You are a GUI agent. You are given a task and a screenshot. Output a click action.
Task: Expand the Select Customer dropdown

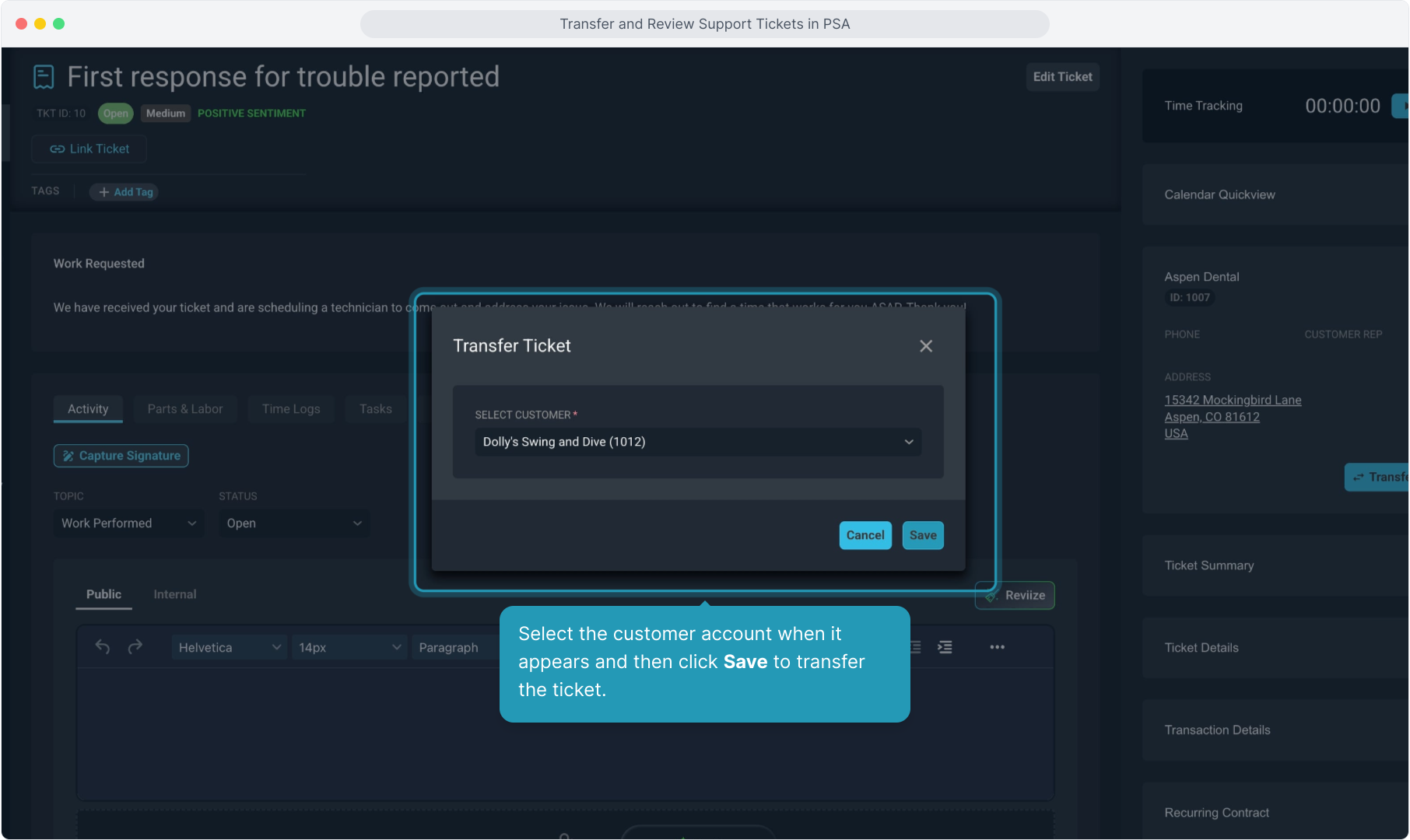click(x=697, y=442)
